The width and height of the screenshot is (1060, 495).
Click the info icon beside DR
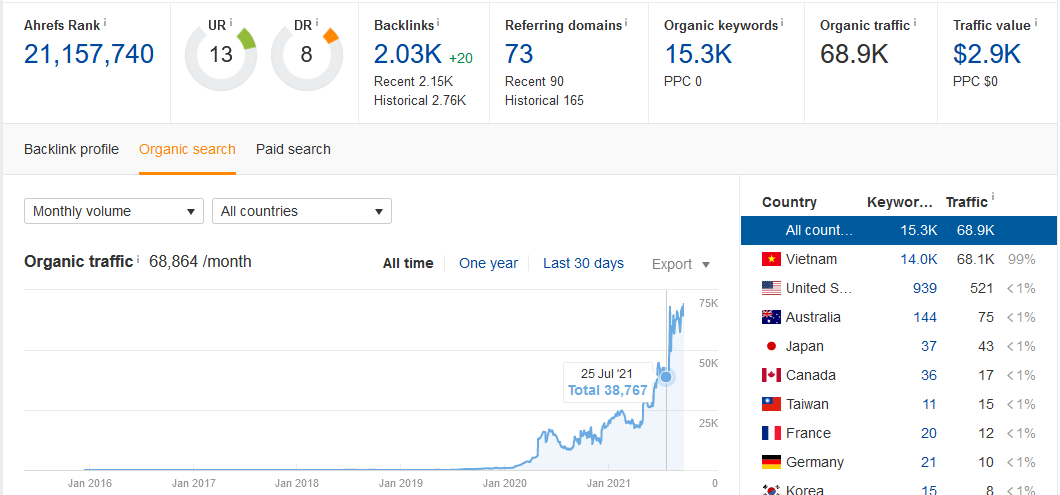click(x=316, y=22)
